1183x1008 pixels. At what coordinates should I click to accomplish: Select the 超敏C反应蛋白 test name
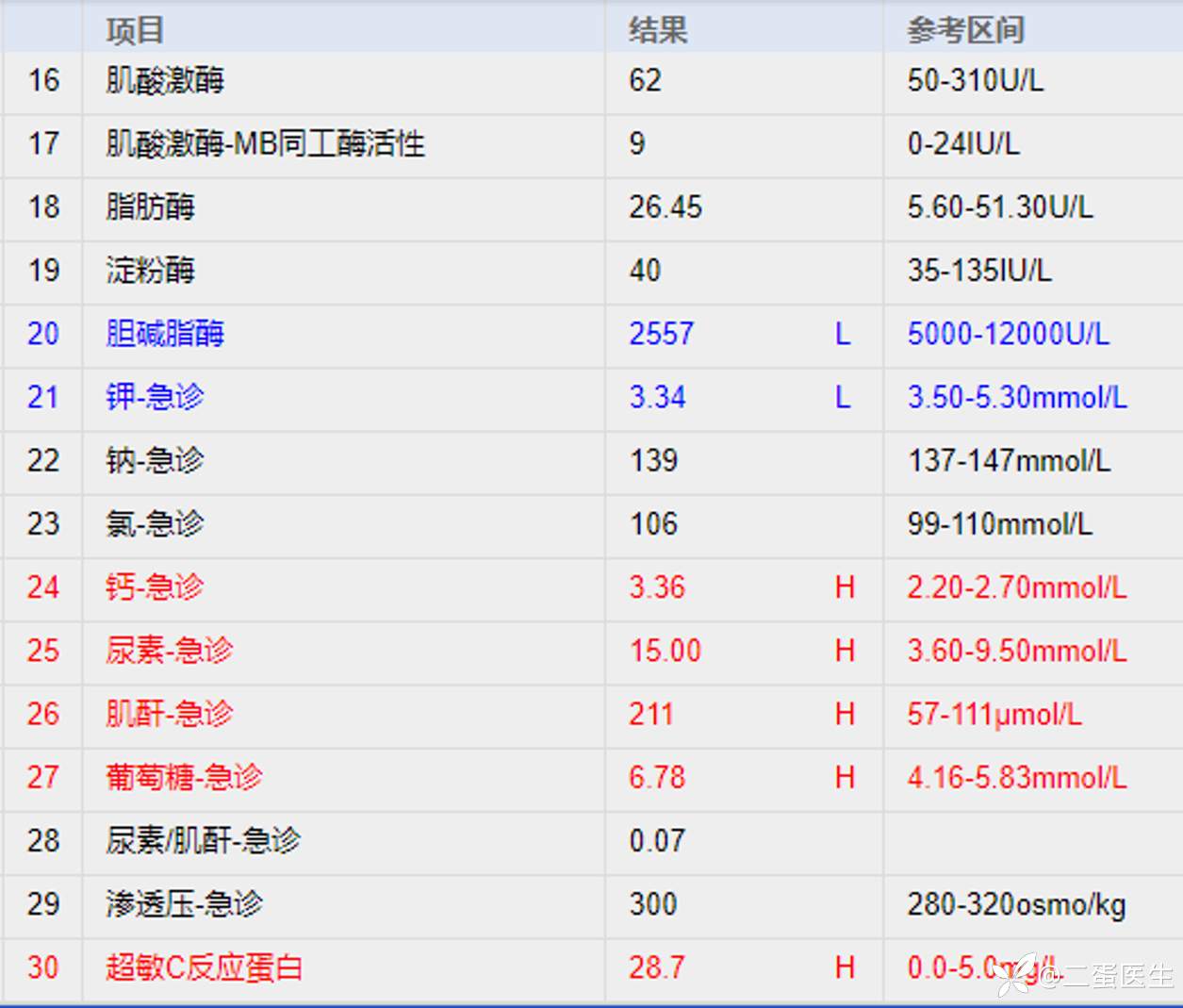click(204, 967)
